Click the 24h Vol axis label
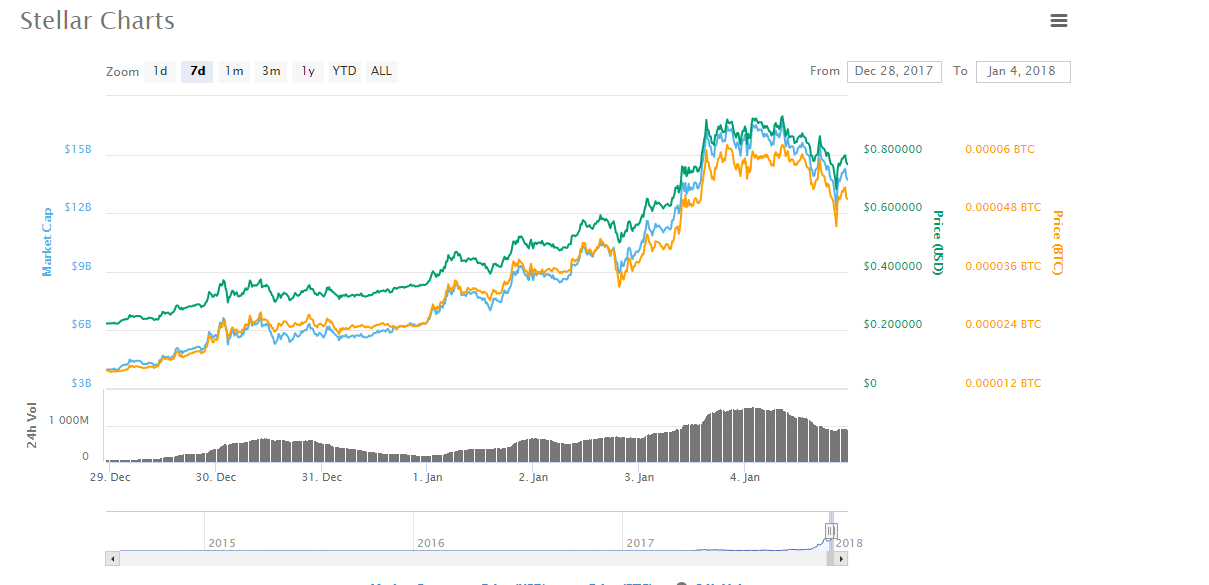The image size is (1209, 585). click(x=33, y=425)
